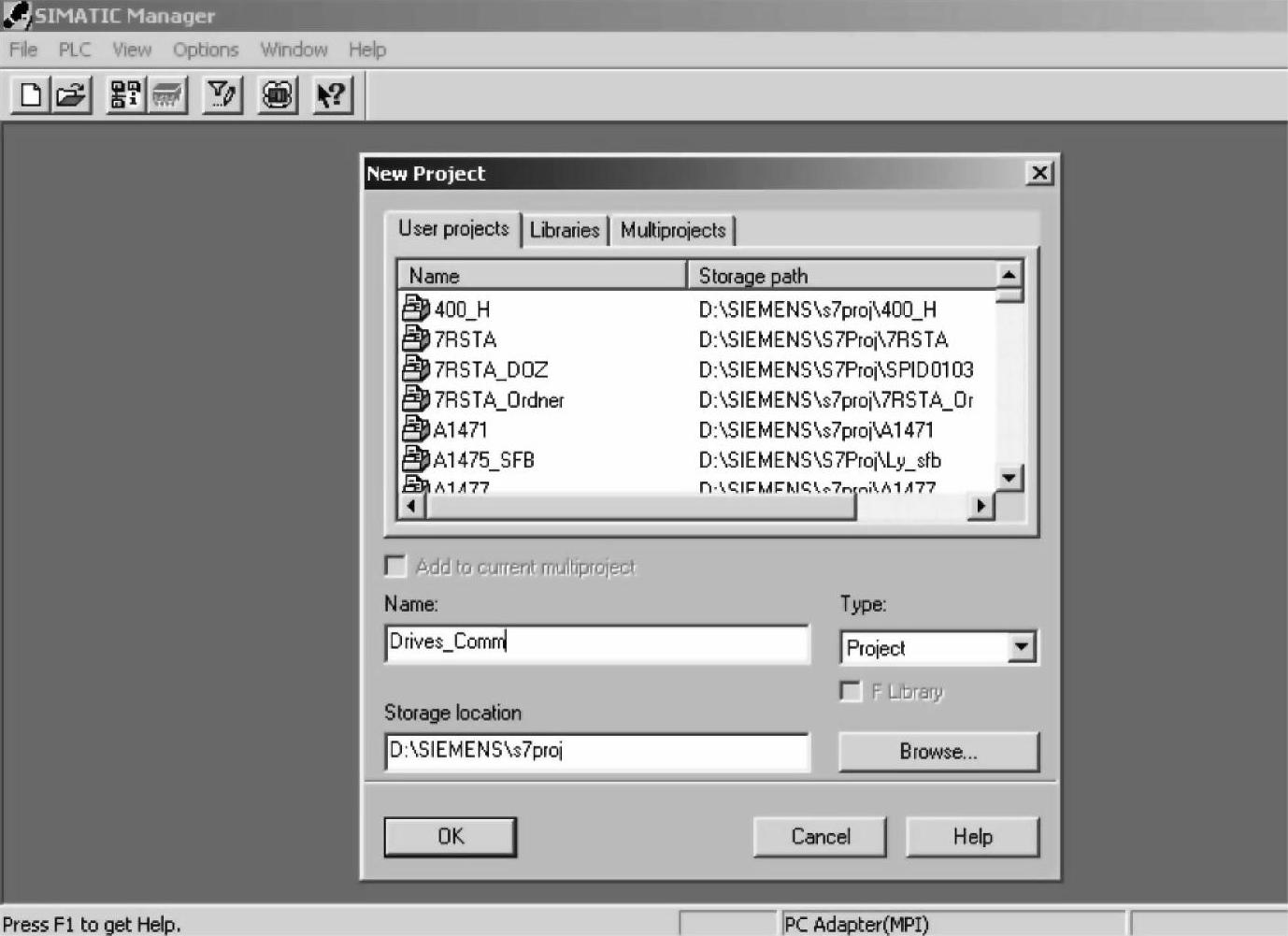Click storage path D:\SIEMENS\s7proj\A1471
This screenshot has width=1288, height=936.
click(816, 430)
